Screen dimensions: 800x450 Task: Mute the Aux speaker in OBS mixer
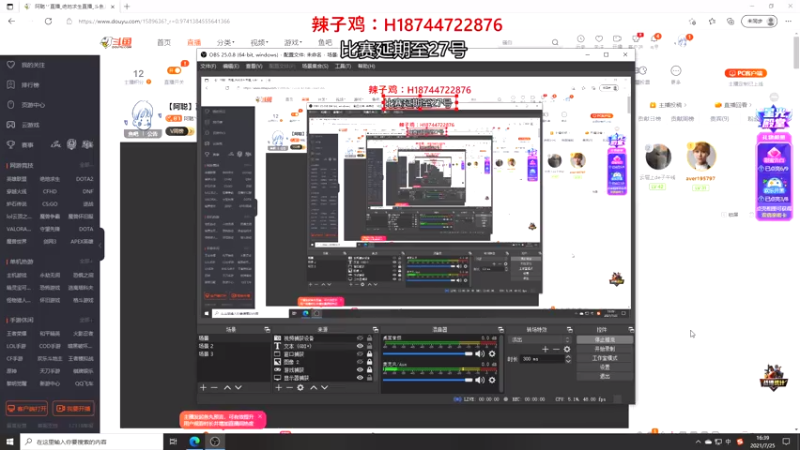[x=480, y=380]
